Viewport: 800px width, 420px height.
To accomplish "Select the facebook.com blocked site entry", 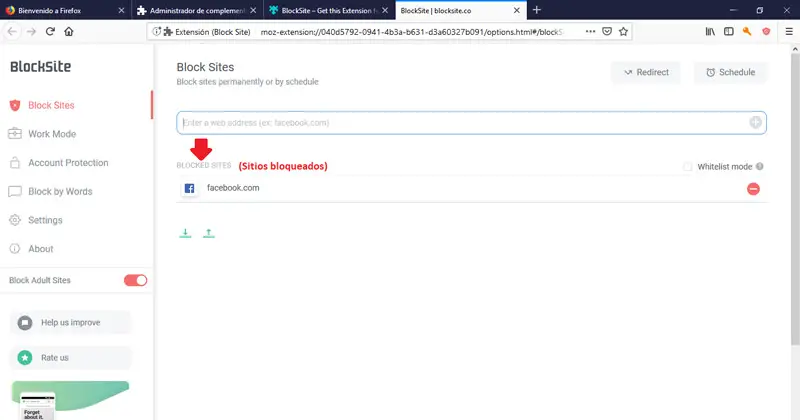I will tap(472, 188).
